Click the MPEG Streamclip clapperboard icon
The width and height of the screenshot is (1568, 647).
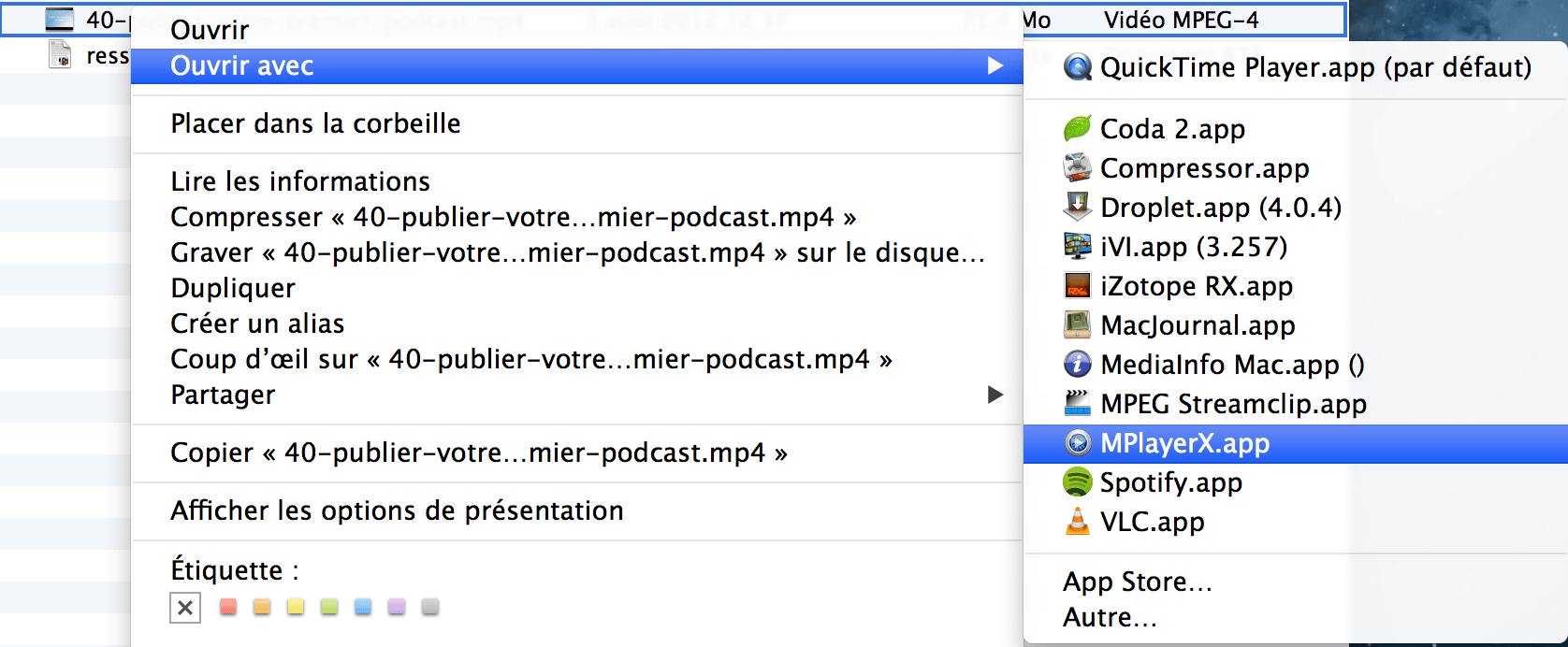[1078, 403]
